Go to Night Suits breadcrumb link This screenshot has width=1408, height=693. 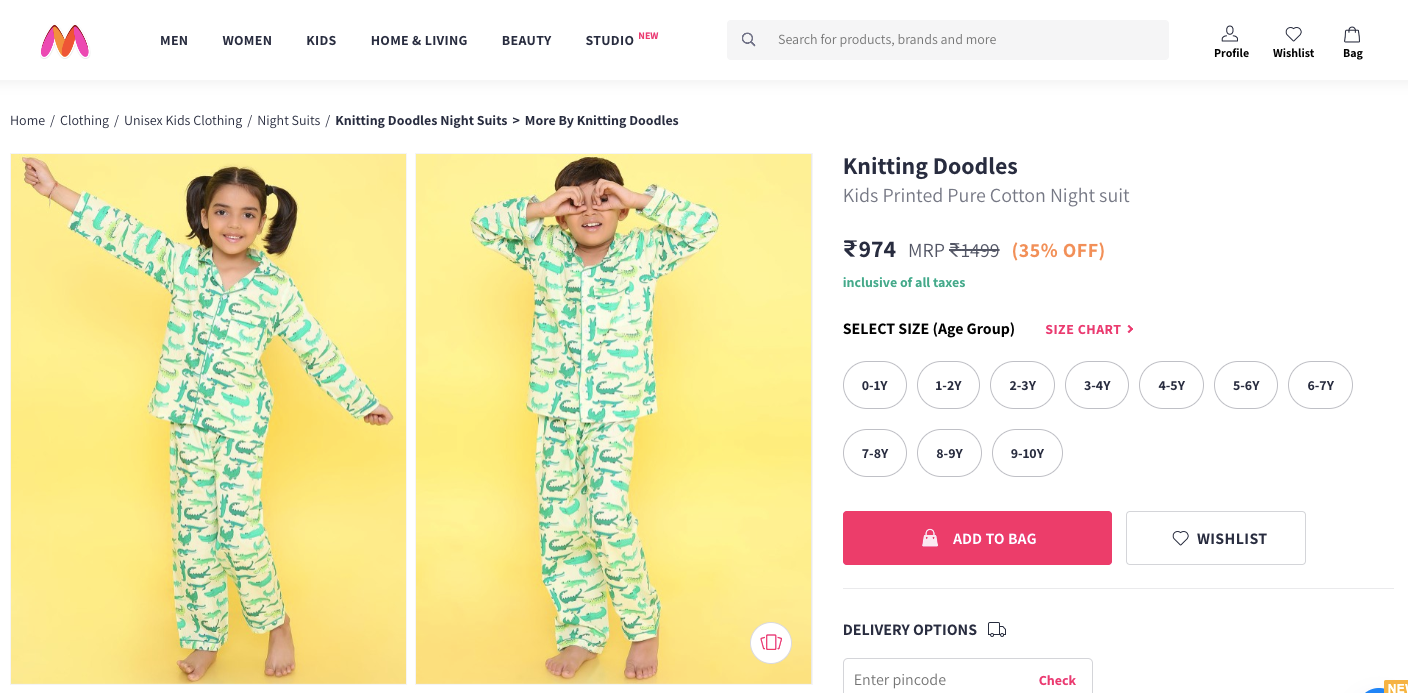click(x=288, y=121)
